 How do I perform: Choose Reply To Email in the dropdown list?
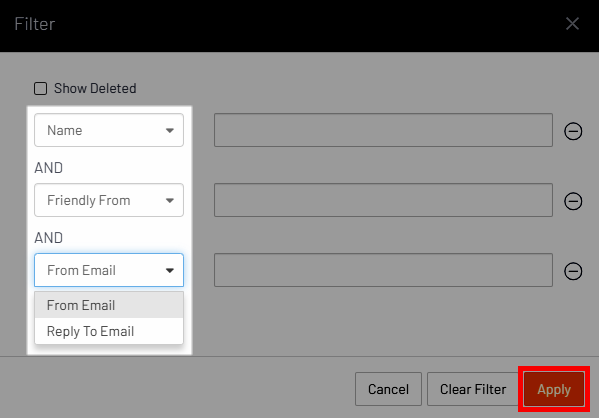click(109, 331)
